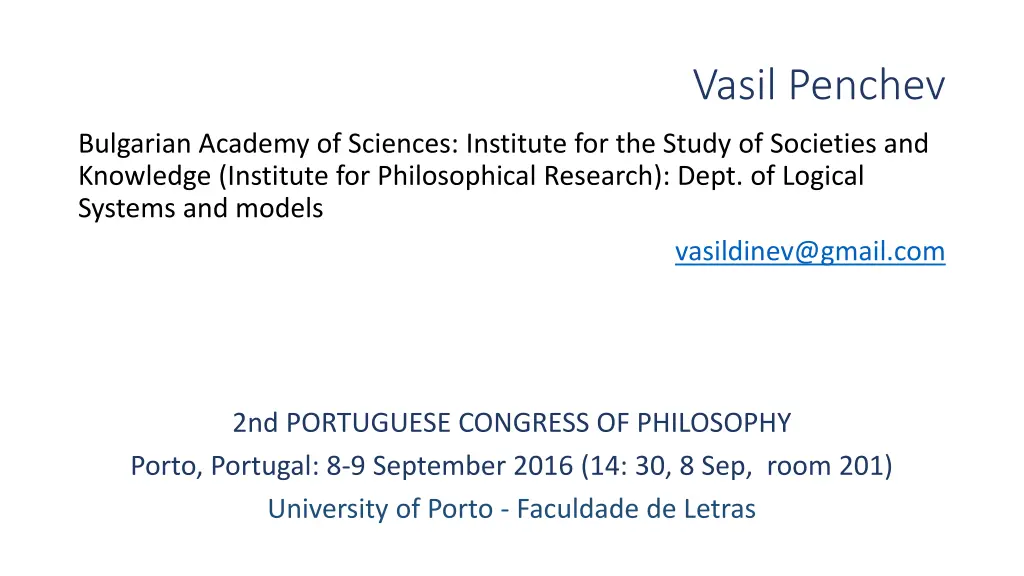Click the word Knowledge in the affiliation
This screenshot has height=576, width=1024.
click(x=144, y=176)
